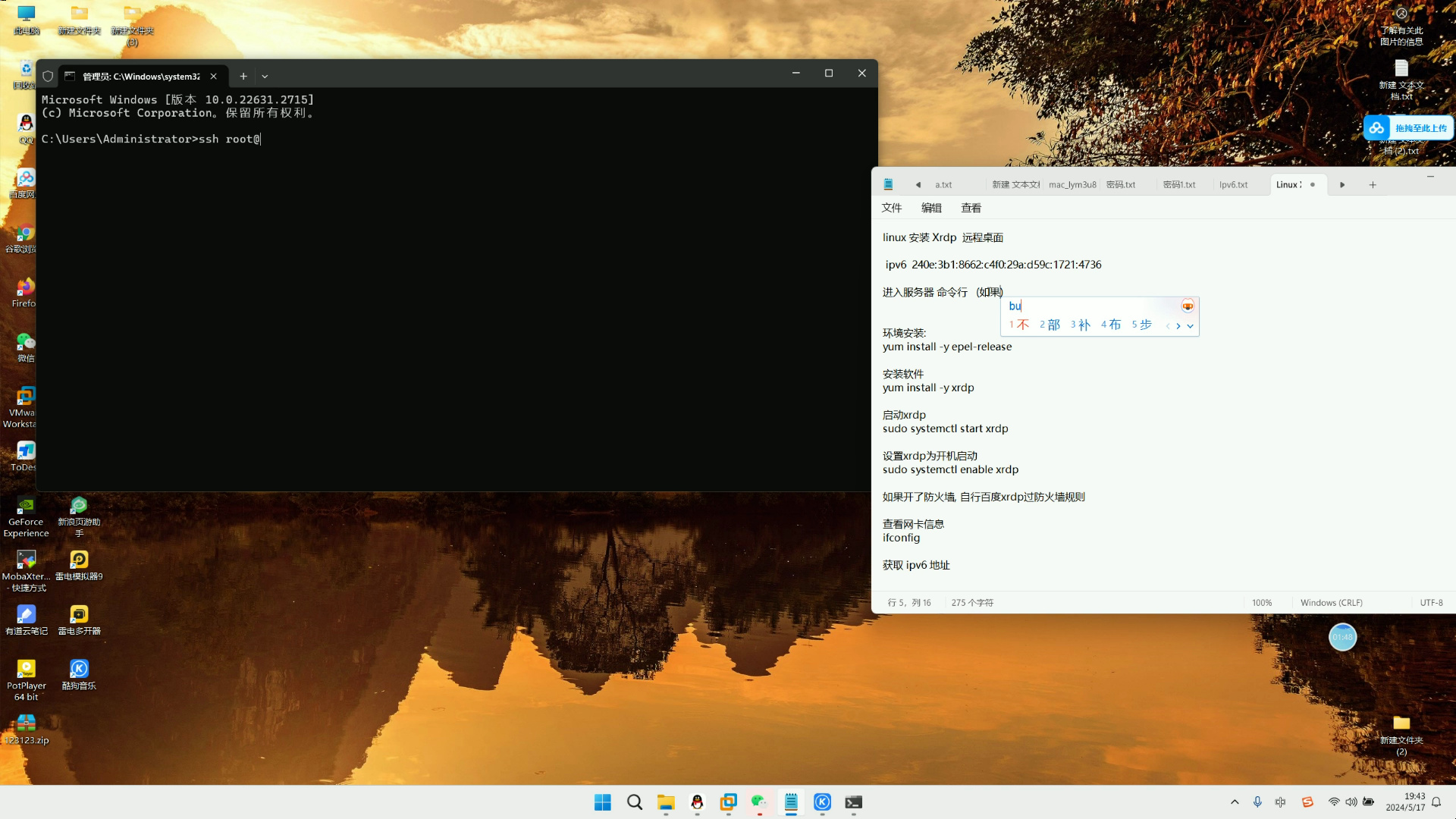The image size is (1456, 819).
Task: Click the 100% zoom level in status bar
Action: 1262,603
